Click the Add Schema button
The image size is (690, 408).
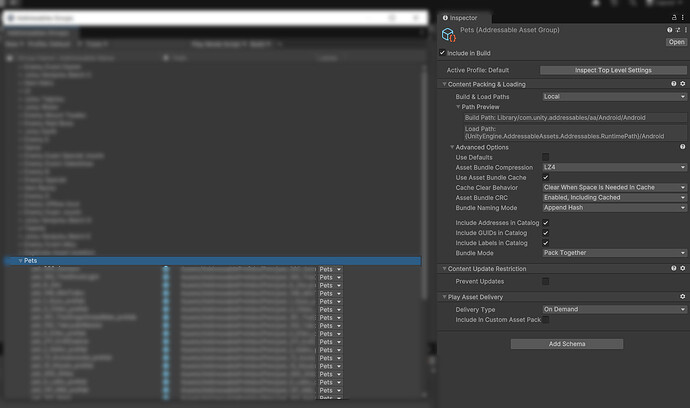[x=567, y=344]
